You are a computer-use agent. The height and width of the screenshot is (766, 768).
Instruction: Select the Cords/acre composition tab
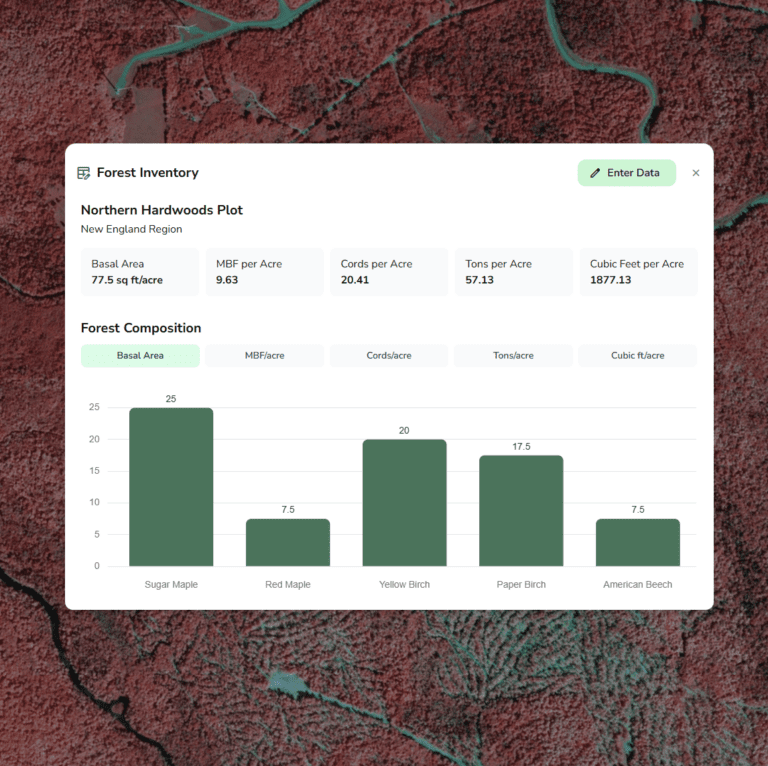389,355
